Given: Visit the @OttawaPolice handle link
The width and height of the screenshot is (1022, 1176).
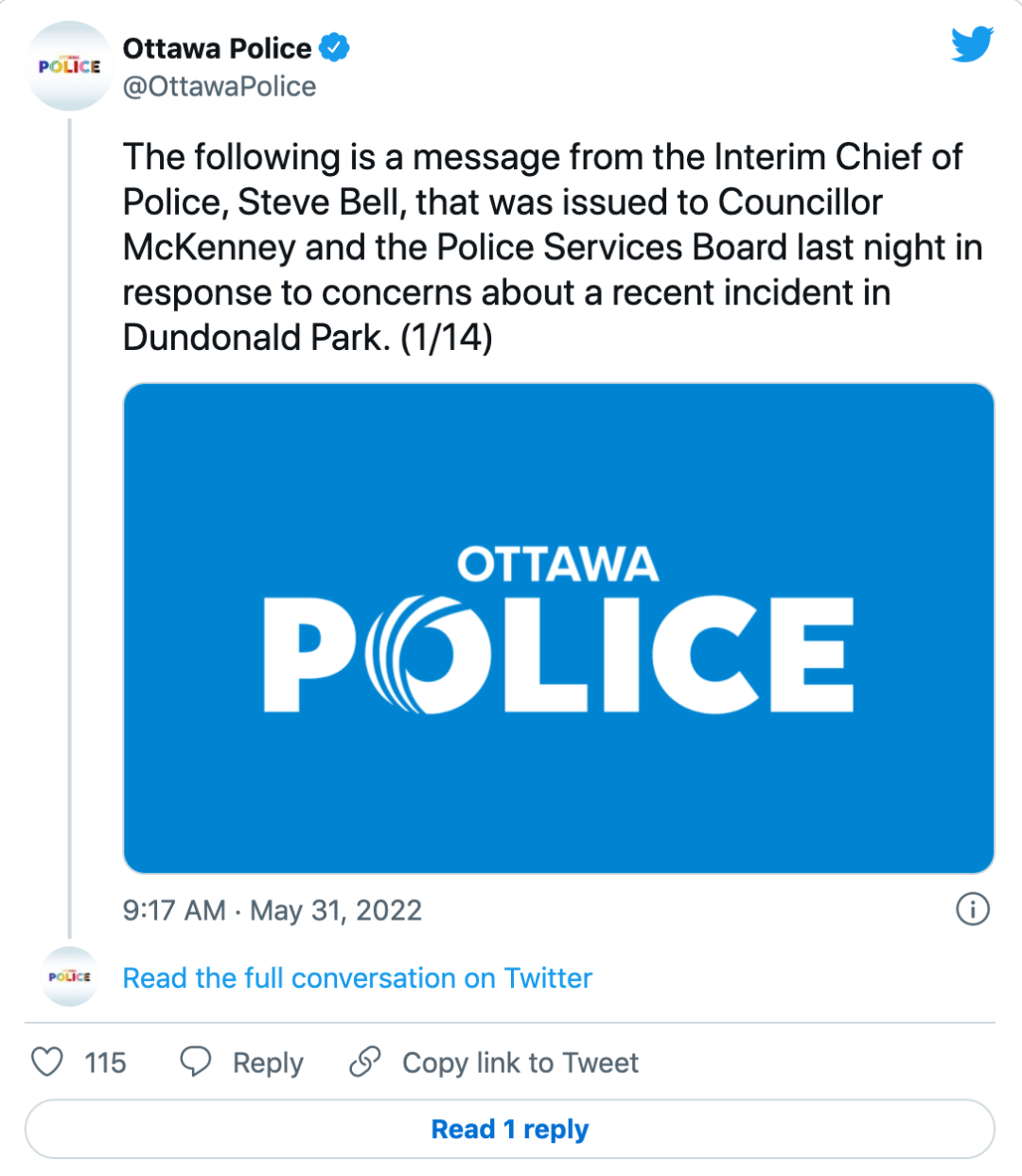Looking at the screenshot, I should tap(220, 87).
